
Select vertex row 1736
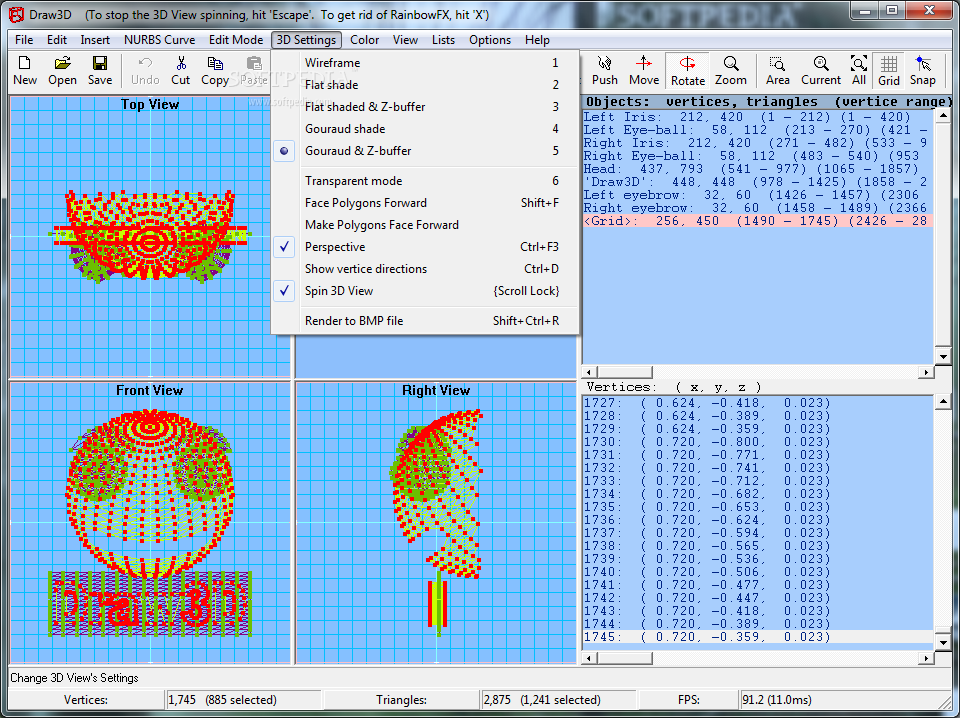point(758,520)
